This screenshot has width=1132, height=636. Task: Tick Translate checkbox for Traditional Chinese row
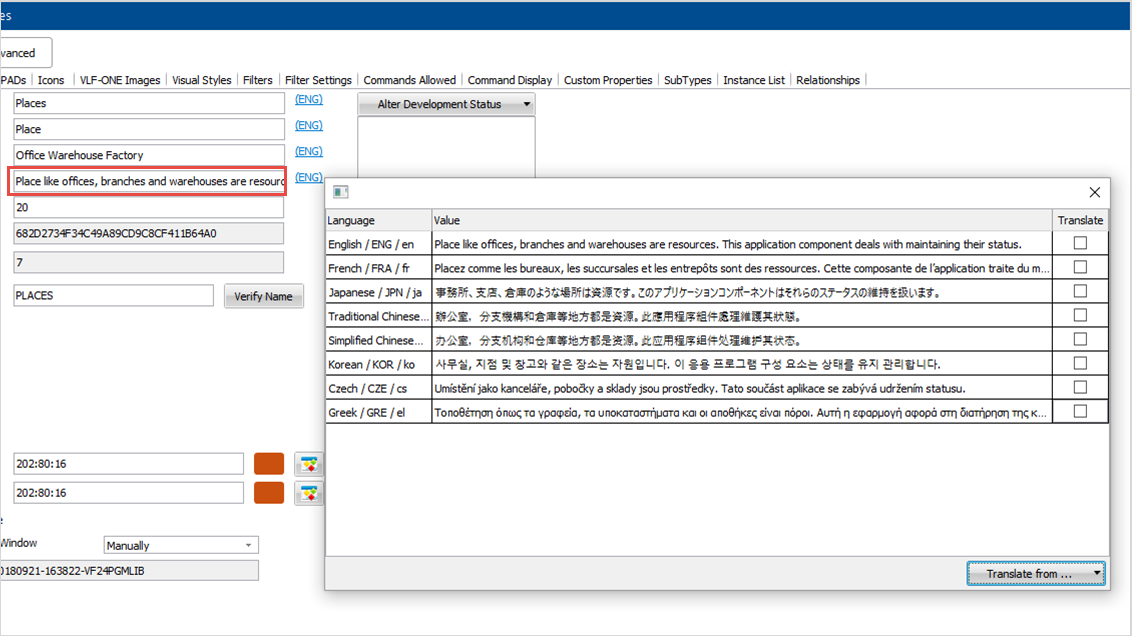[x=1080, y=315]
